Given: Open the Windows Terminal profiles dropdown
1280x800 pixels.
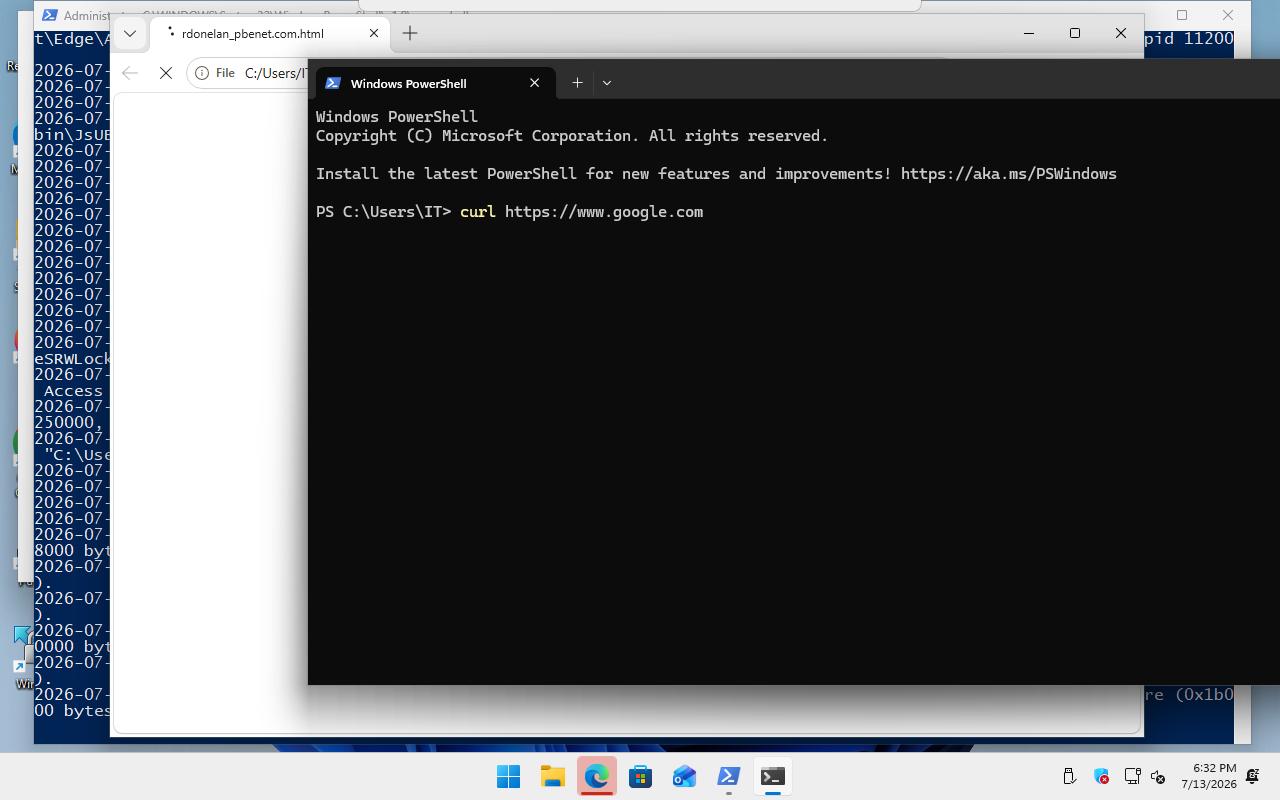Looking at the screenshot, I should click(607, 83).
